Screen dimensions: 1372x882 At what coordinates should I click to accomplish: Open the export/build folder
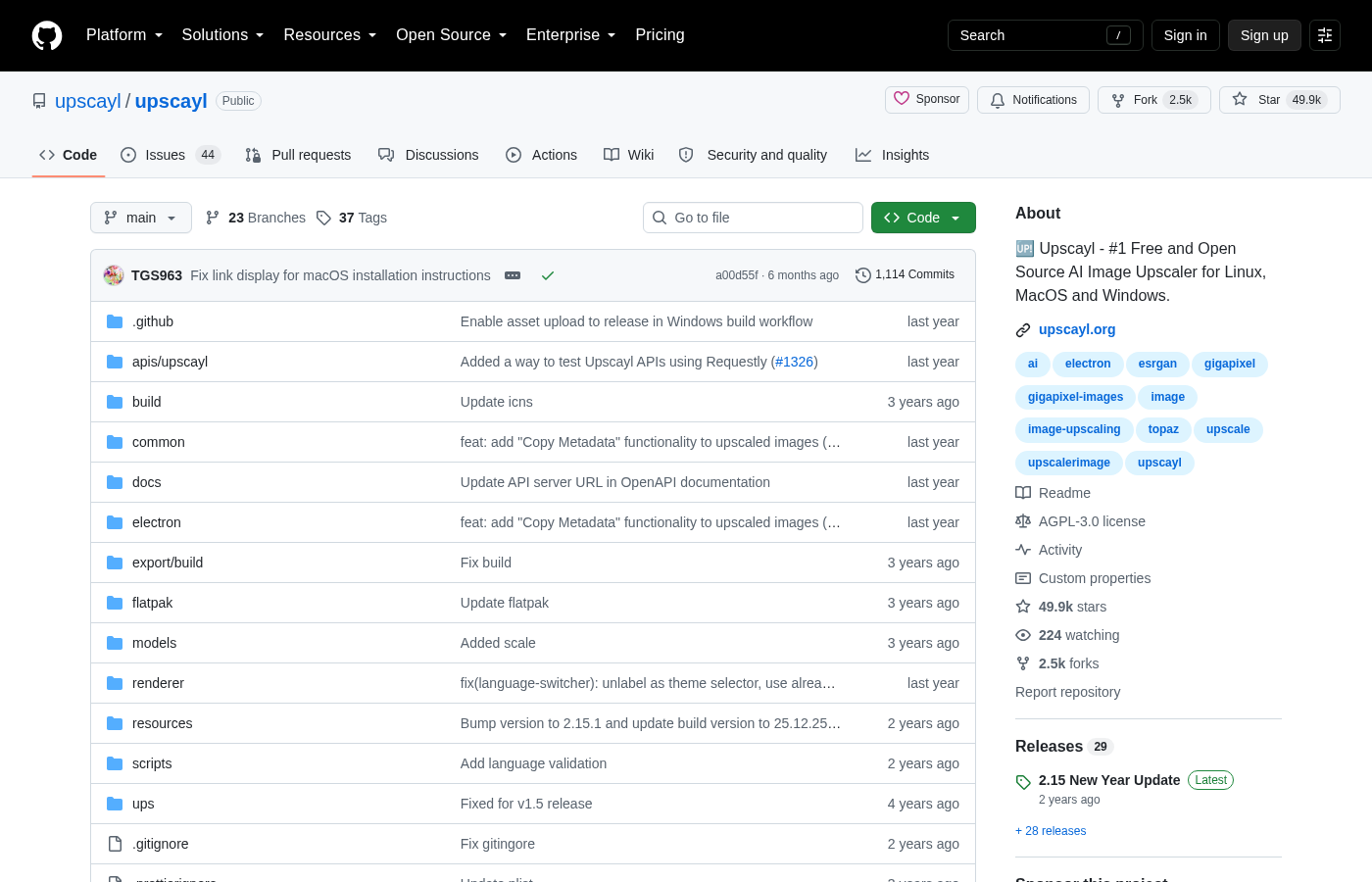[168, 563]
